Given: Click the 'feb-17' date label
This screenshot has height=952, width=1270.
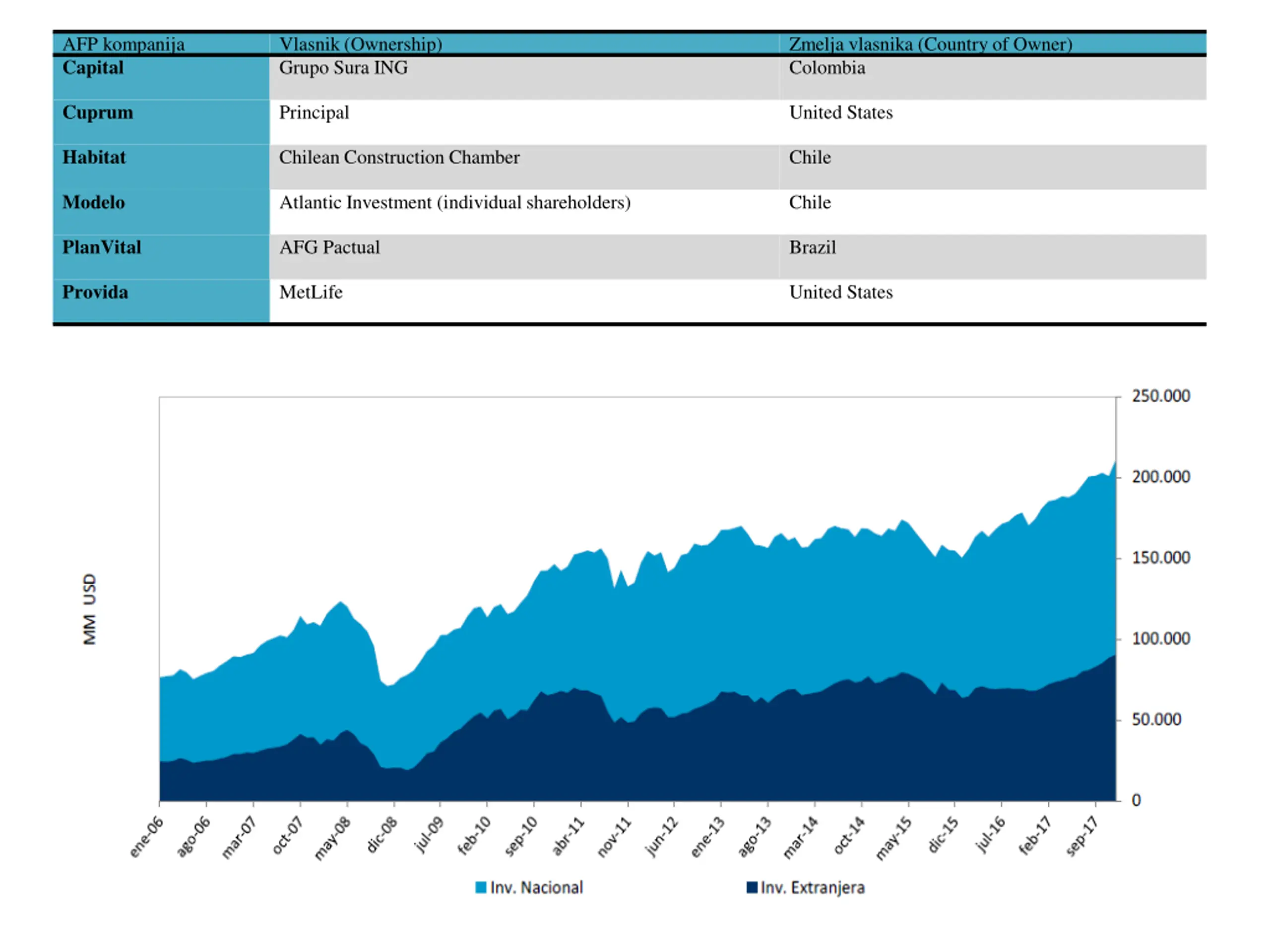Looking at the screenshot, I should (x=1035, y=836).
